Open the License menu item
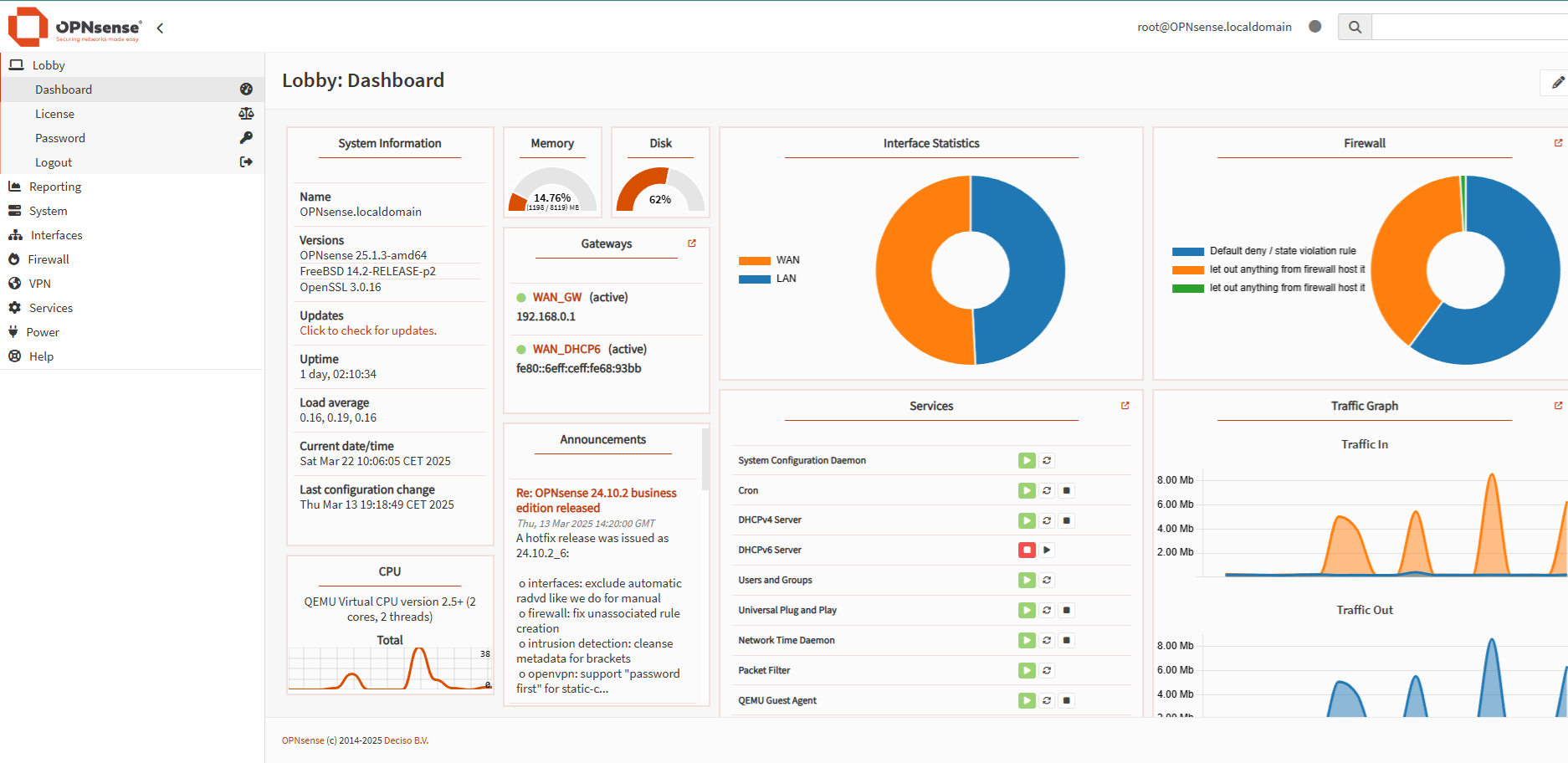The height and width of the screenshot is (763, 1568). point(132,114)
